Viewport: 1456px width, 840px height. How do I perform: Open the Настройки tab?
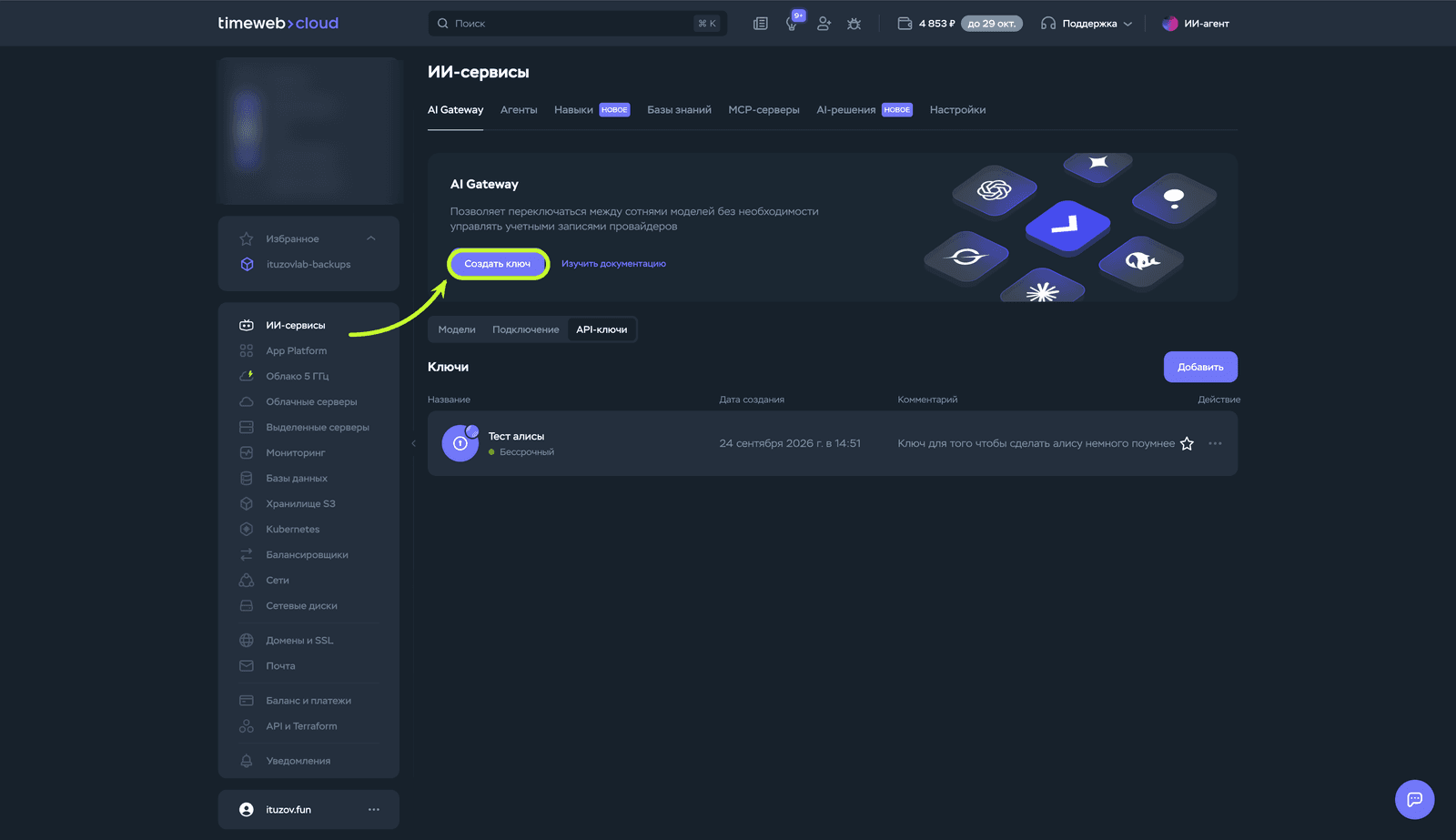[x=957, y=110]
